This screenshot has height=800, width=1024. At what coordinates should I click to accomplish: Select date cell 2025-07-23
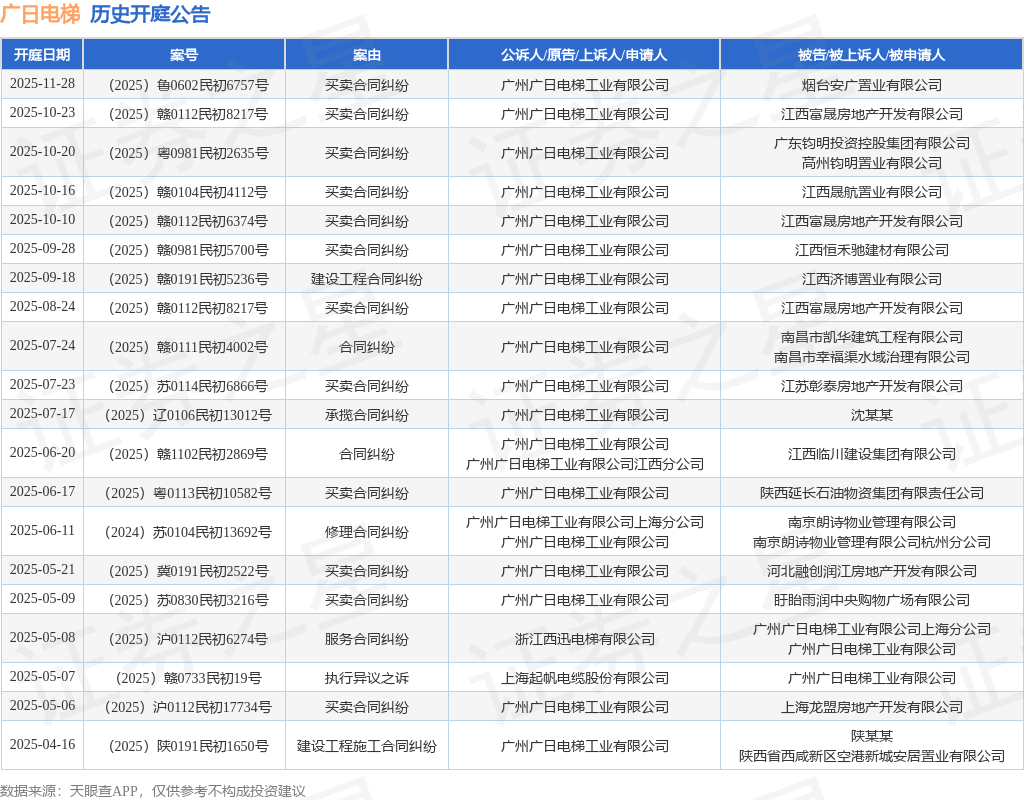pyautogui.click(x=42, y=385)
